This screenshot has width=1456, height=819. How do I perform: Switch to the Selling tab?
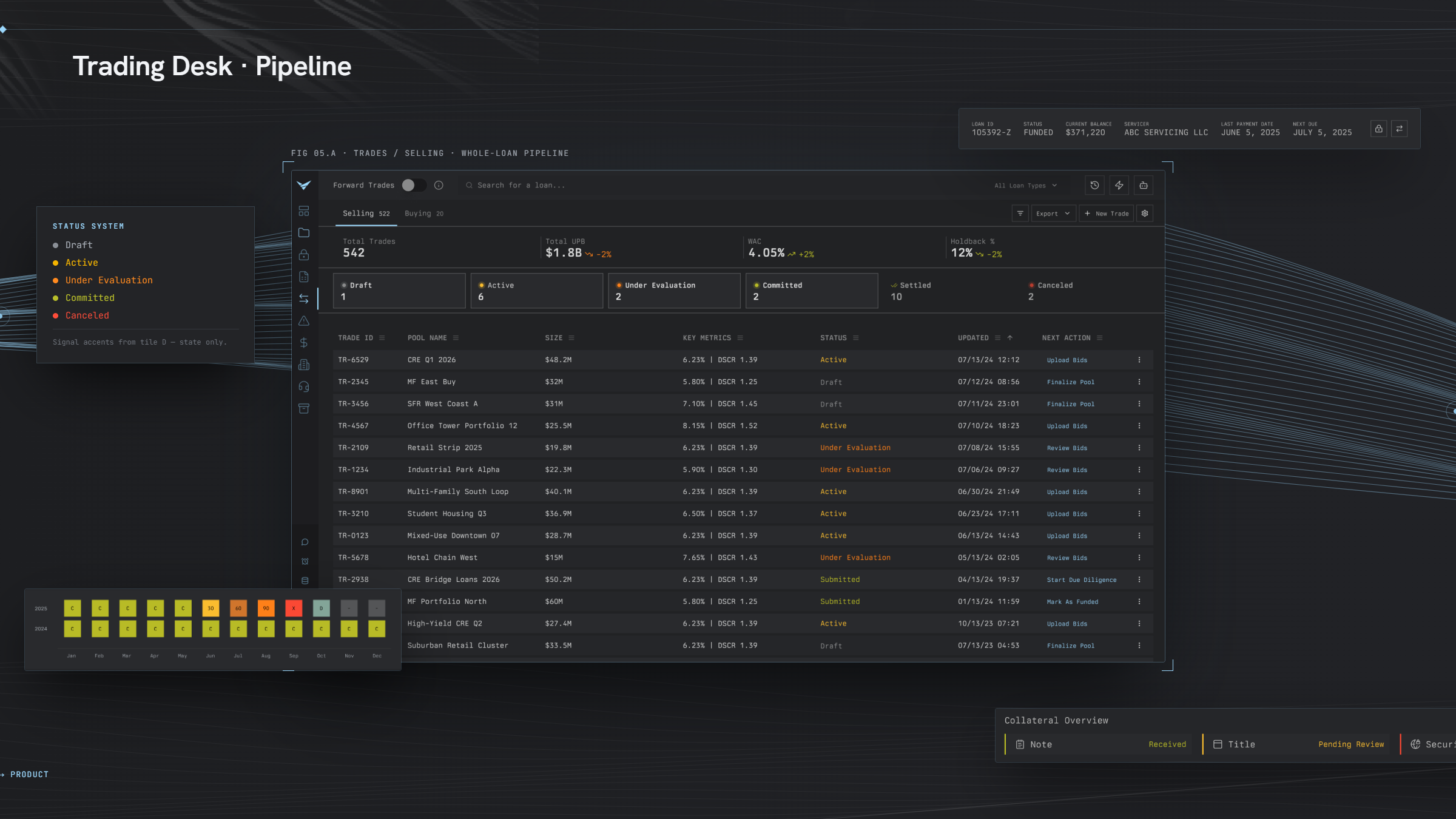point(366,214)
